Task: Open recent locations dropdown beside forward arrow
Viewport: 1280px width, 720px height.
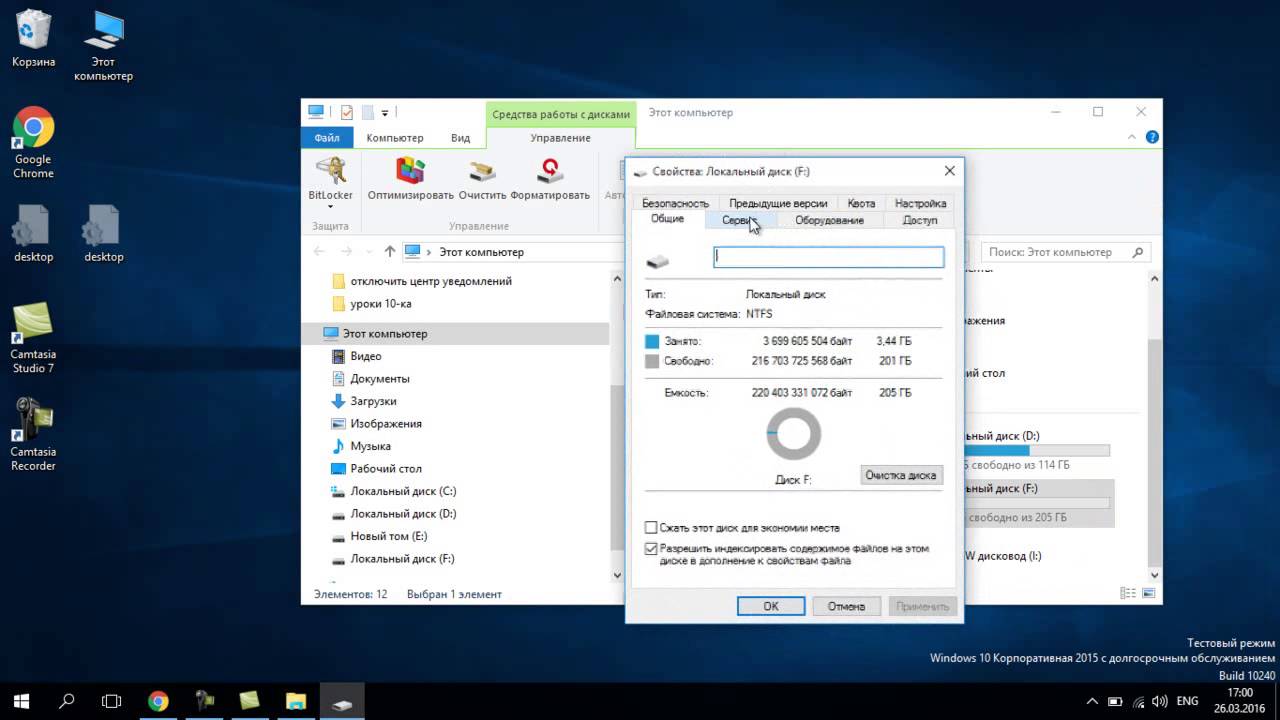Action: [x=368, y=252]
